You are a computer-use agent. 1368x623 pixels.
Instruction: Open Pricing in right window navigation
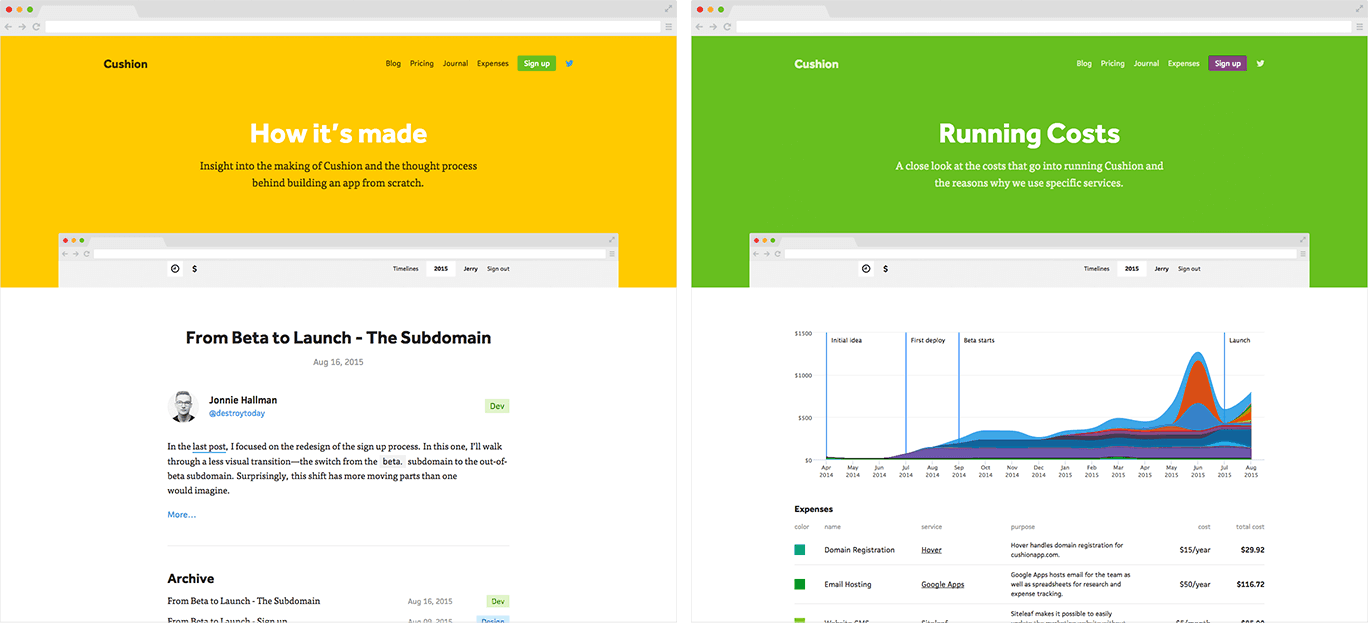pyautogui.click(x=1113, y=63)
